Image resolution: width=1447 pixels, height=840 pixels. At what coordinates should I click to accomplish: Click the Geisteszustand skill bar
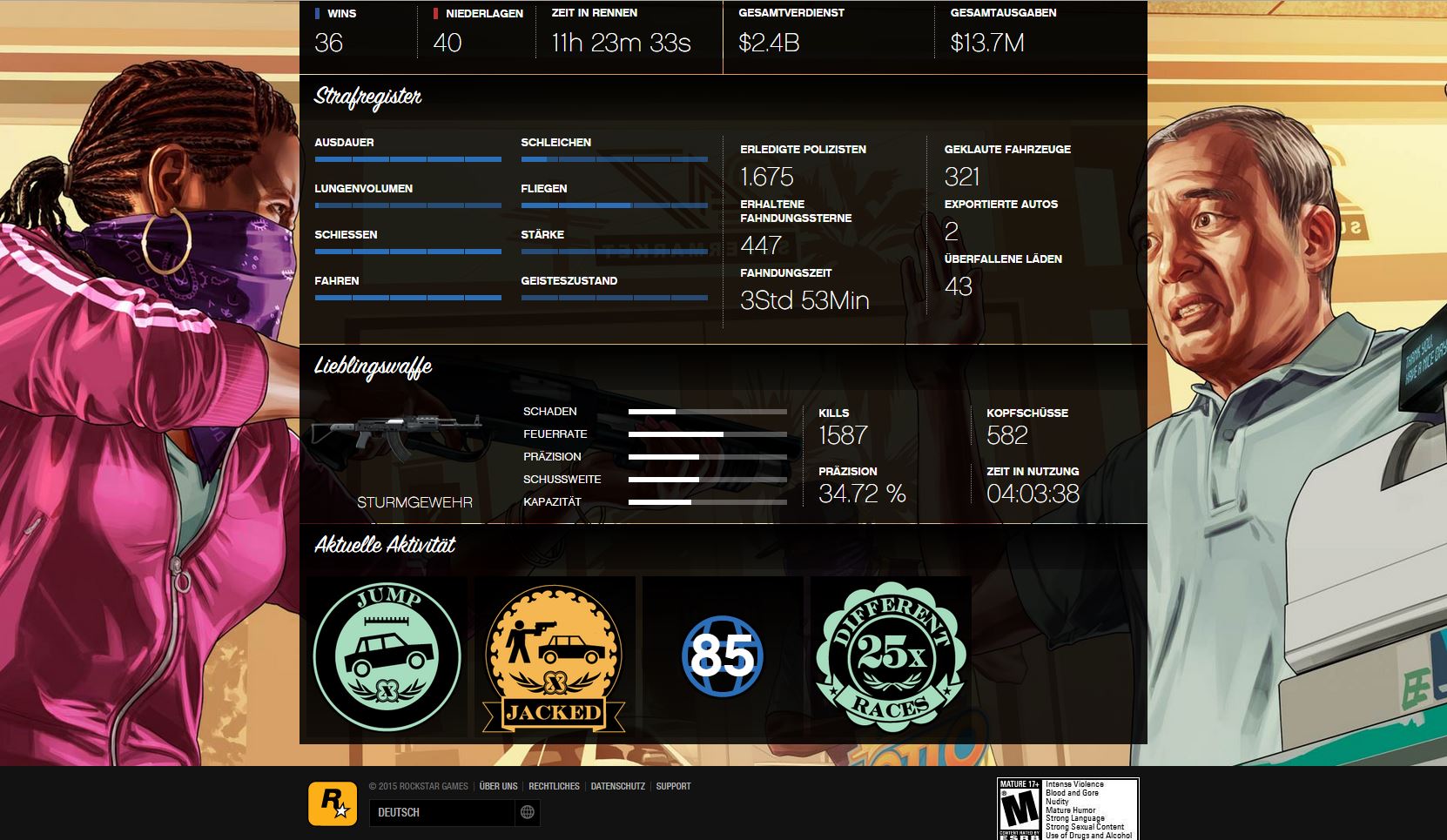point(615,298)
